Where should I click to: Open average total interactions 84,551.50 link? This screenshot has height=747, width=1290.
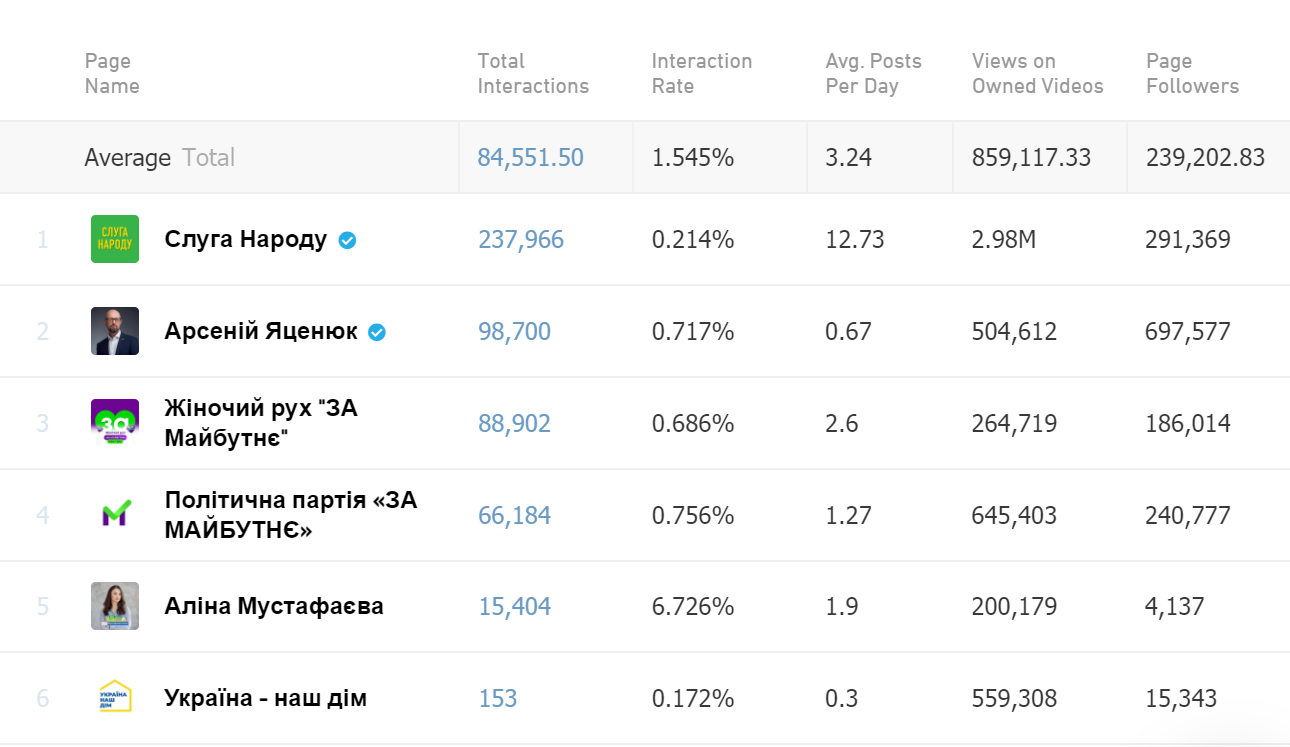coord(530,158)
